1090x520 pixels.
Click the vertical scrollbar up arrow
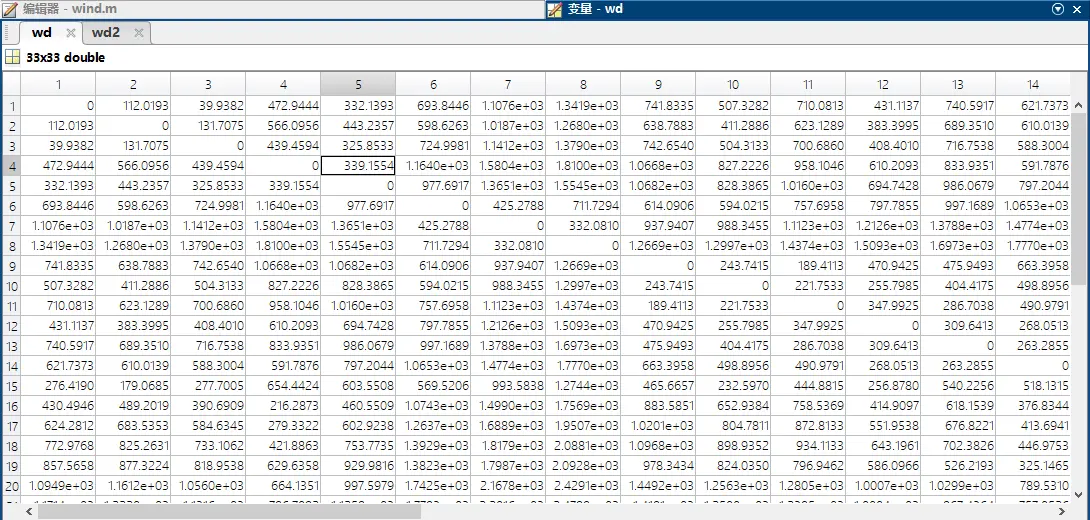tap(1078, 106)
